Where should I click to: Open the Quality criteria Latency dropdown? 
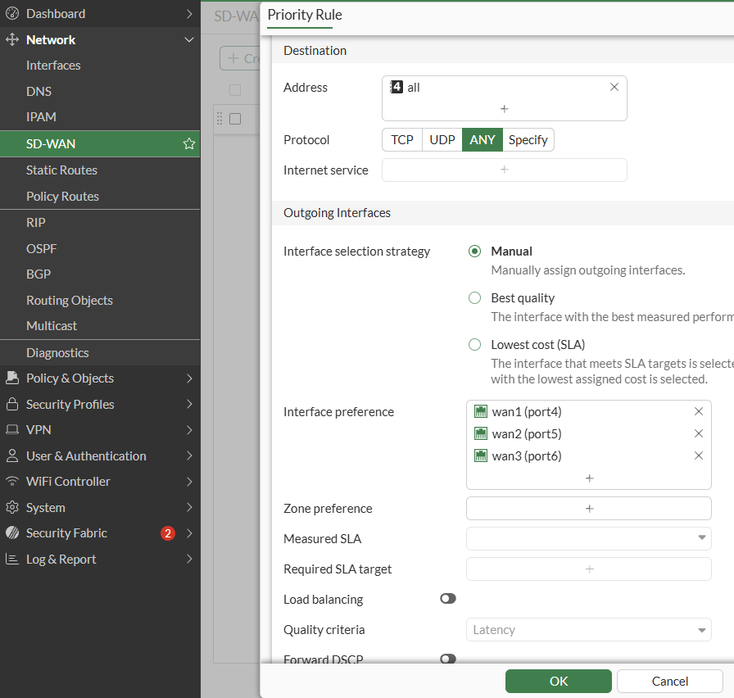coord(589,630)
